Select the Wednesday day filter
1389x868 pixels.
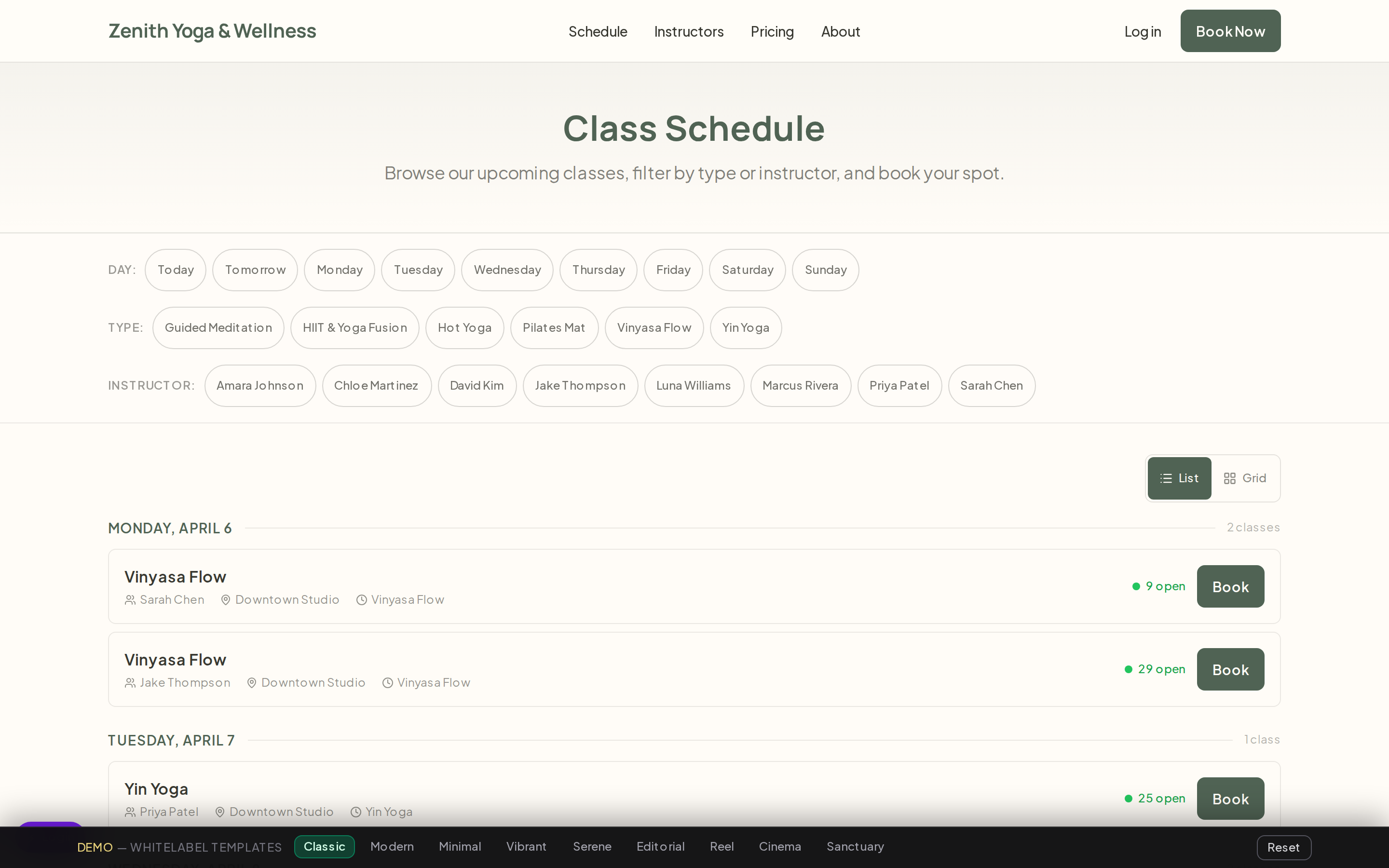click(x=507, y=270)
